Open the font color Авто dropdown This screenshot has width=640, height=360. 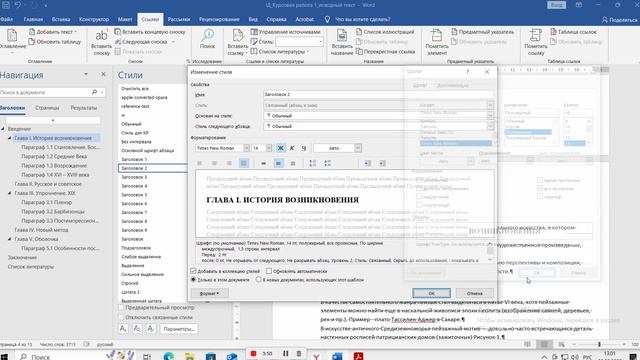[358, 148]
